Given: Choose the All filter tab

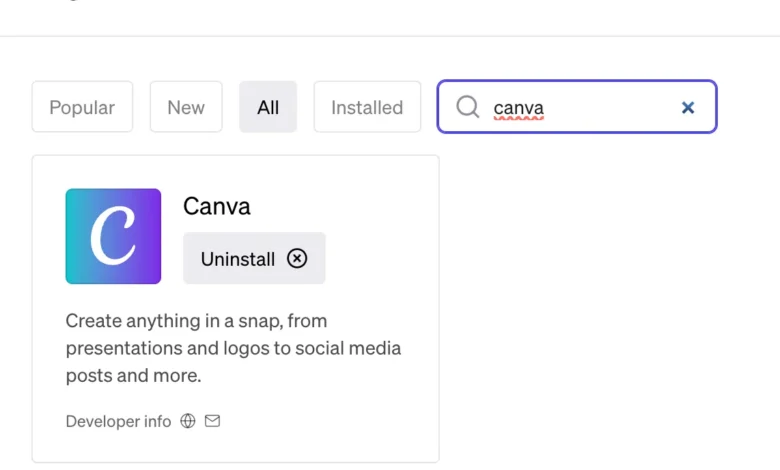Looking at the screenshot, I should 268,107.
